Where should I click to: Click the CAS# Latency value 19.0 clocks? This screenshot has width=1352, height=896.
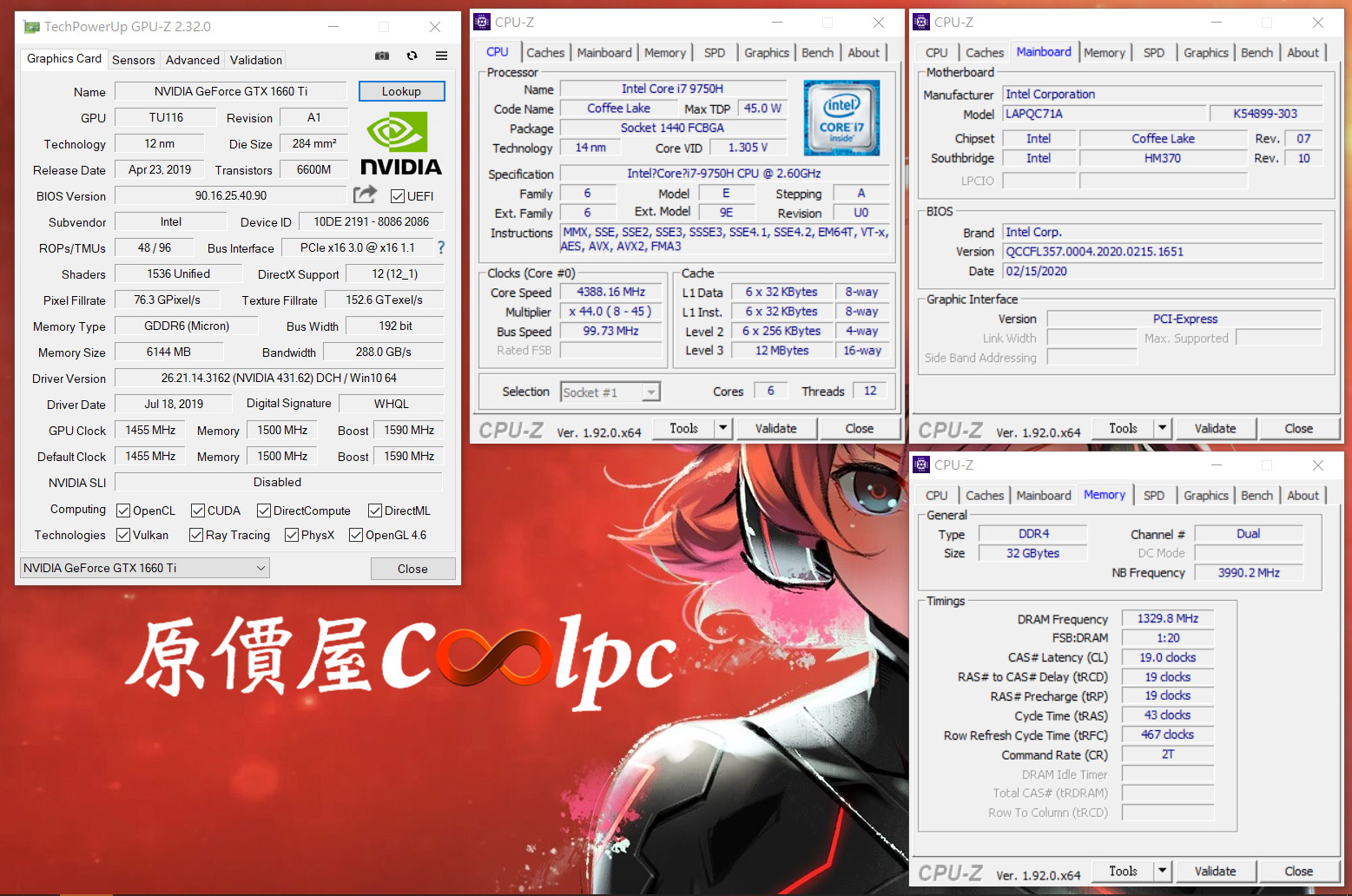coord(1168,657)
